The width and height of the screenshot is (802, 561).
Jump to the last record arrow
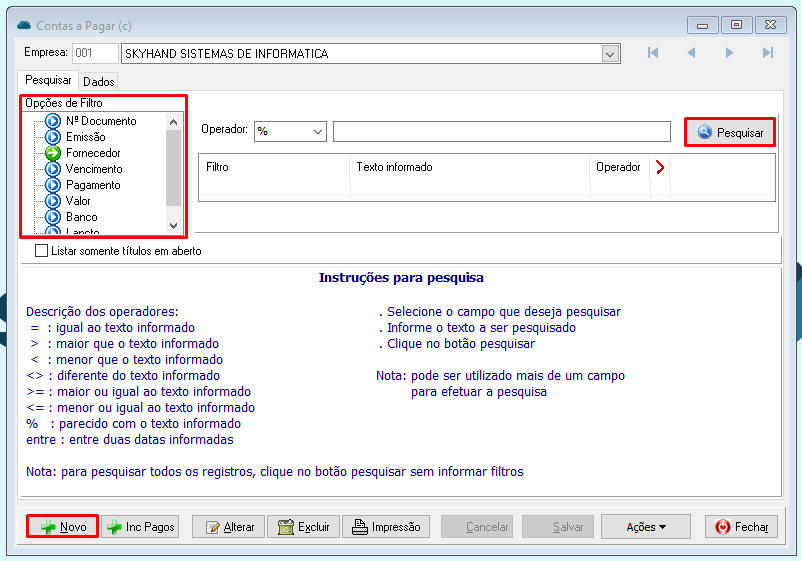(767, 53)
